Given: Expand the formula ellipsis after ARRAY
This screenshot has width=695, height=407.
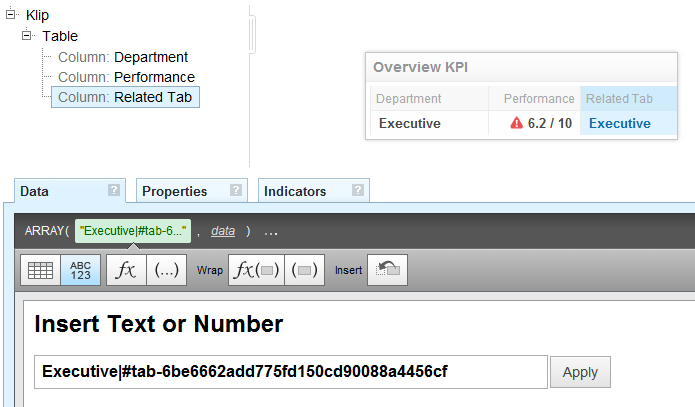Looking at the screenshot, I should click(x=271, y=231).
